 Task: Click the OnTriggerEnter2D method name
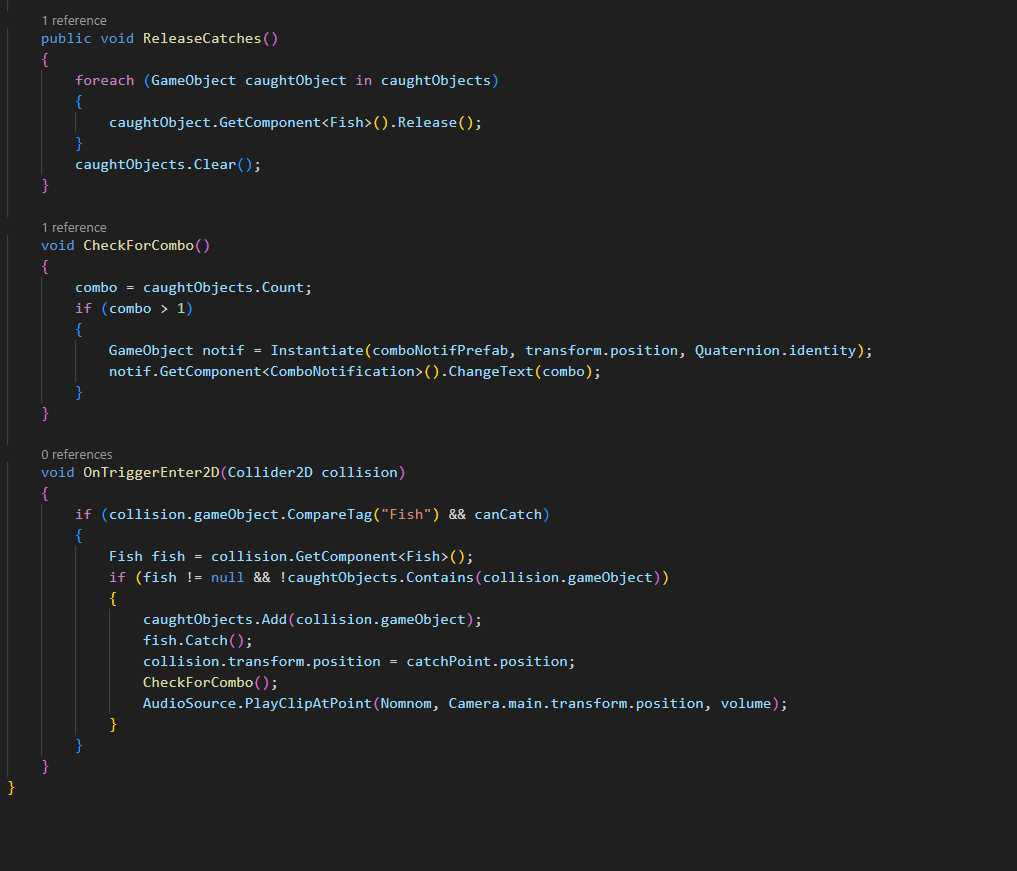tap(151, 473)
